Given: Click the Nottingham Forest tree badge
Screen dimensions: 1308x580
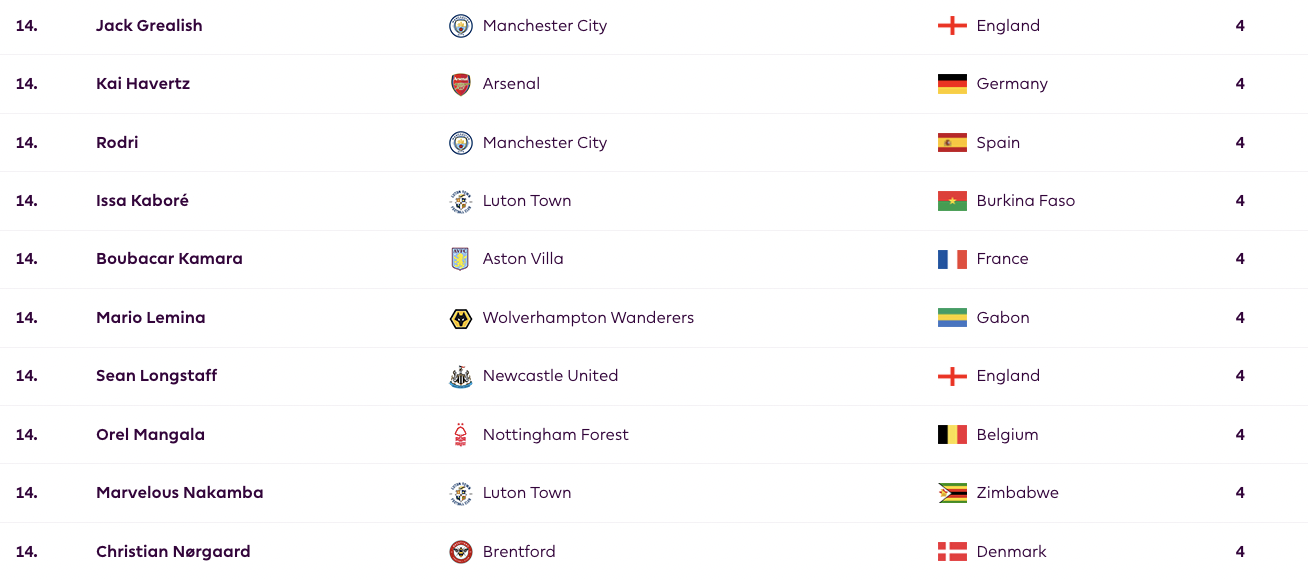Looking at the screenshot, I should (460, 435).
